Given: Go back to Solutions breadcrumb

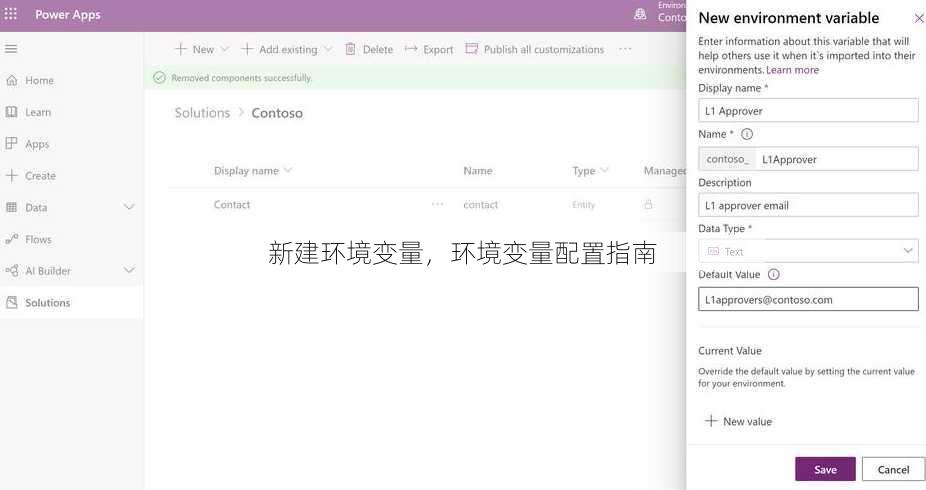Looking at the screenshot, I should click(202, 113).
